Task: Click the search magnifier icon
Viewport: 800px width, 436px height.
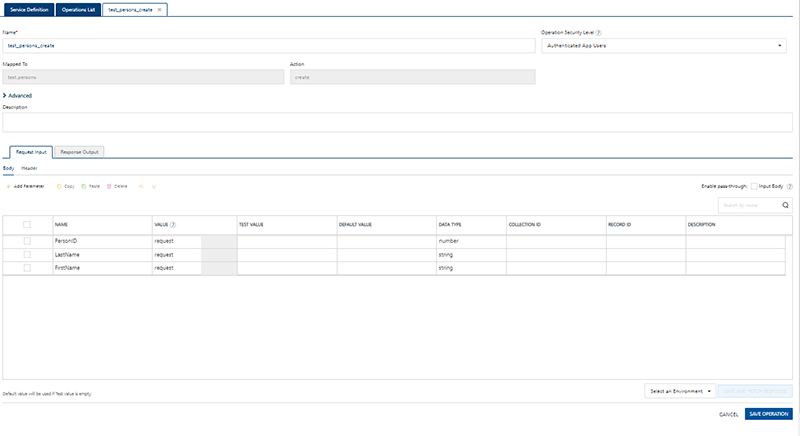Action: point(785,205)
